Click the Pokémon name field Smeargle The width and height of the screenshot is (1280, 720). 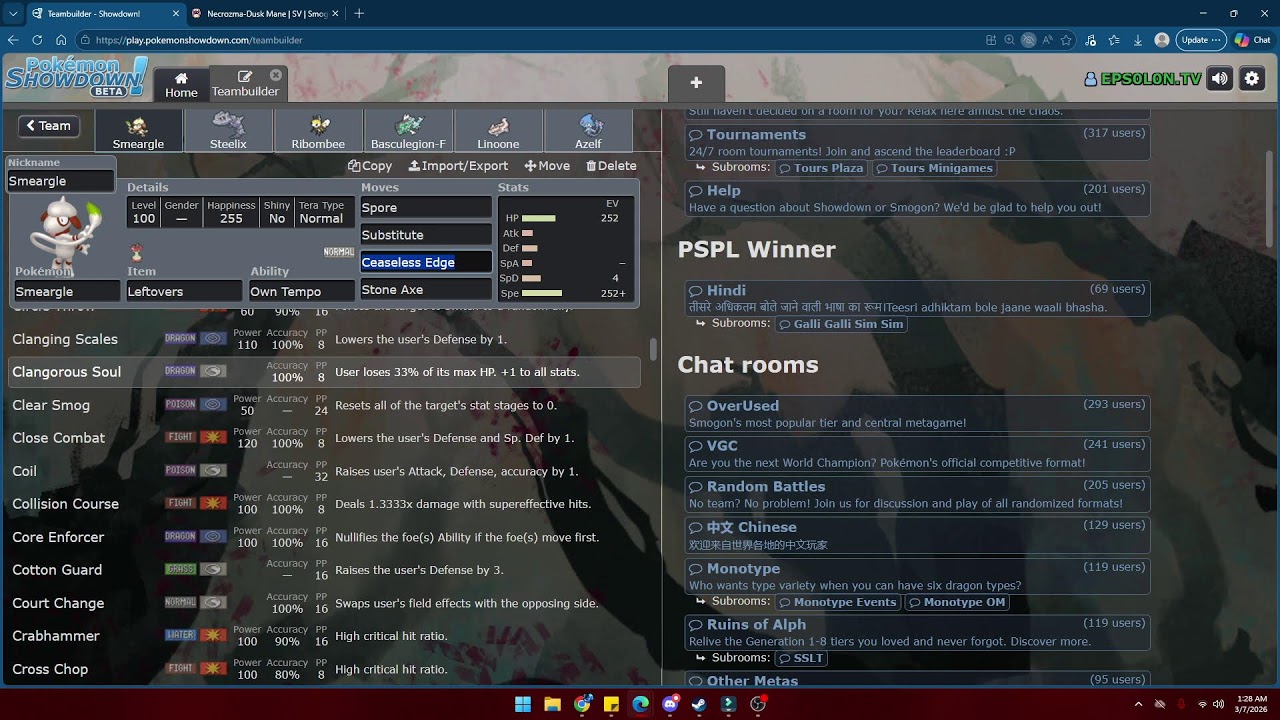[67, 291]
